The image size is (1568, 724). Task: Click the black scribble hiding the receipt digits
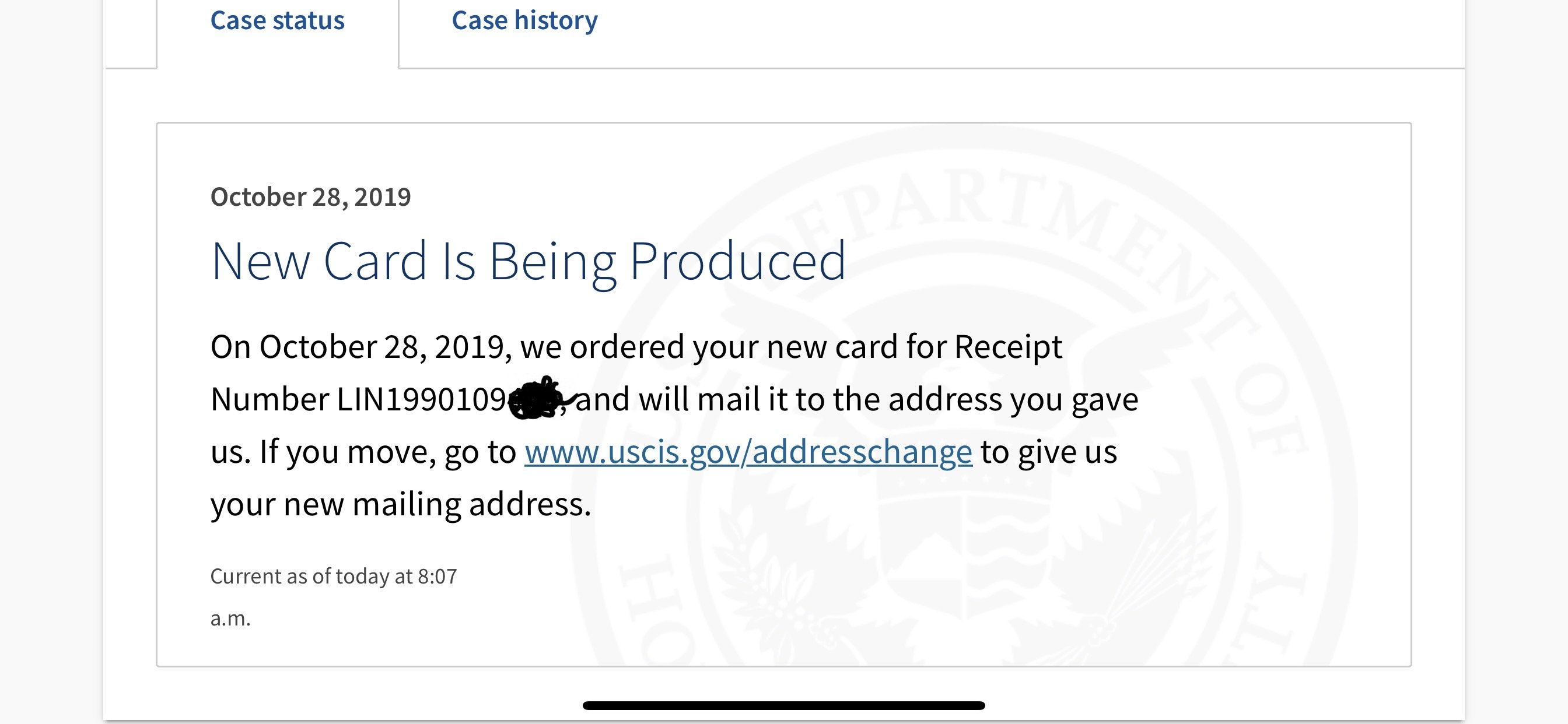[538, 399]
